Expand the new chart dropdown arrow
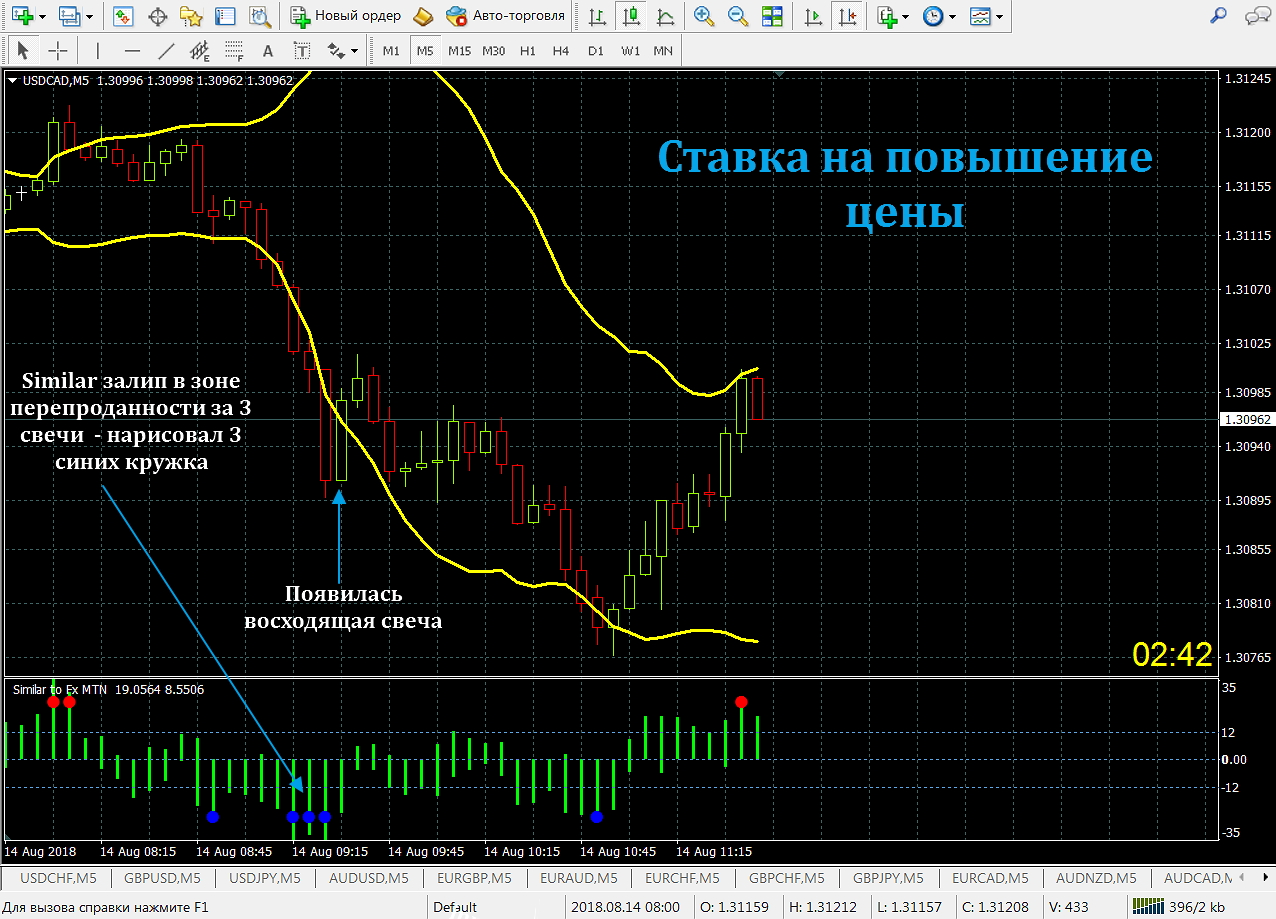Viewport: 1276px width, 919px height. tap(41, 17)
